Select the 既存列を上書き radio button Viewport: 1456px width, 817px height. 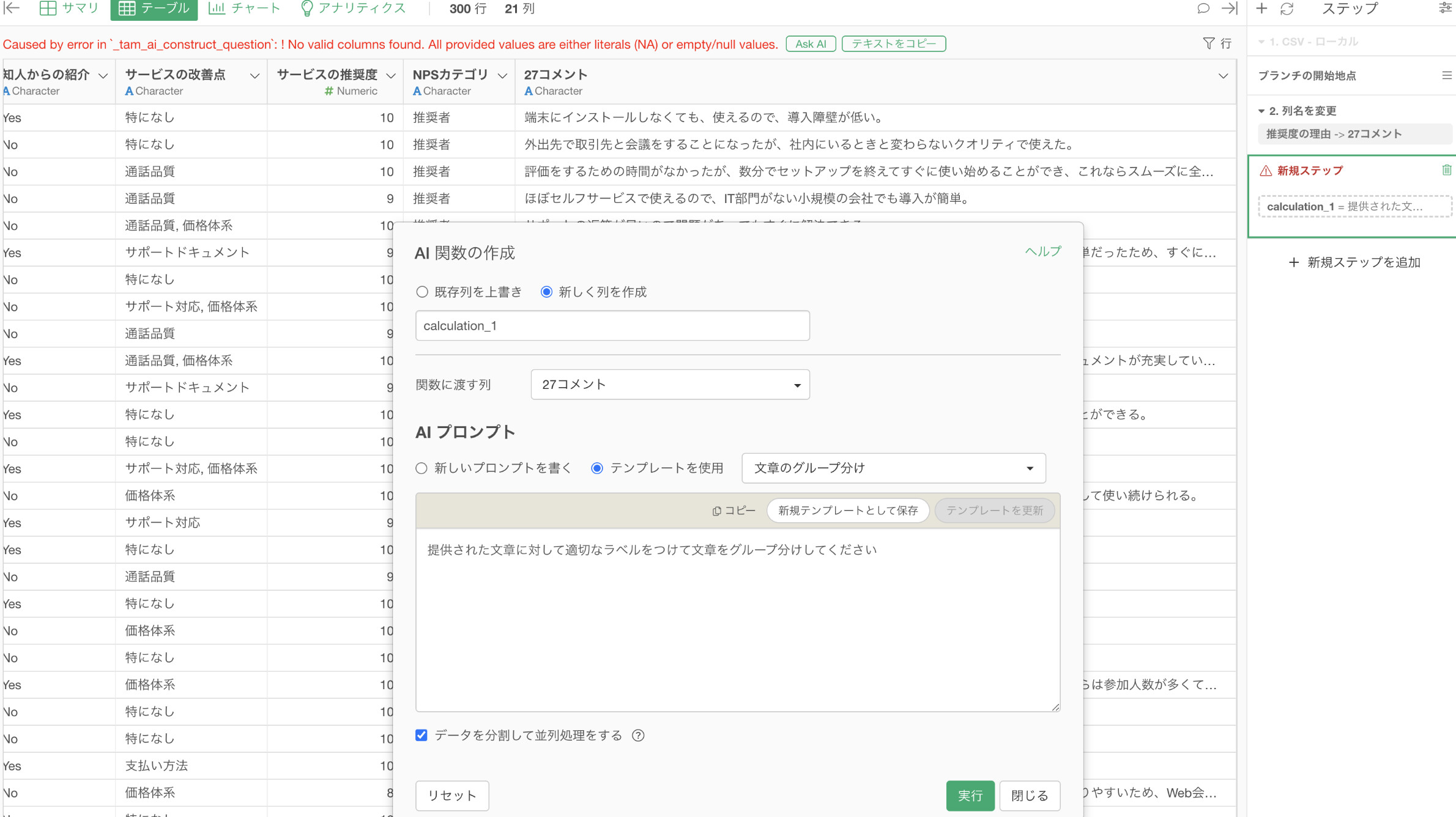[x=422, y=292]
